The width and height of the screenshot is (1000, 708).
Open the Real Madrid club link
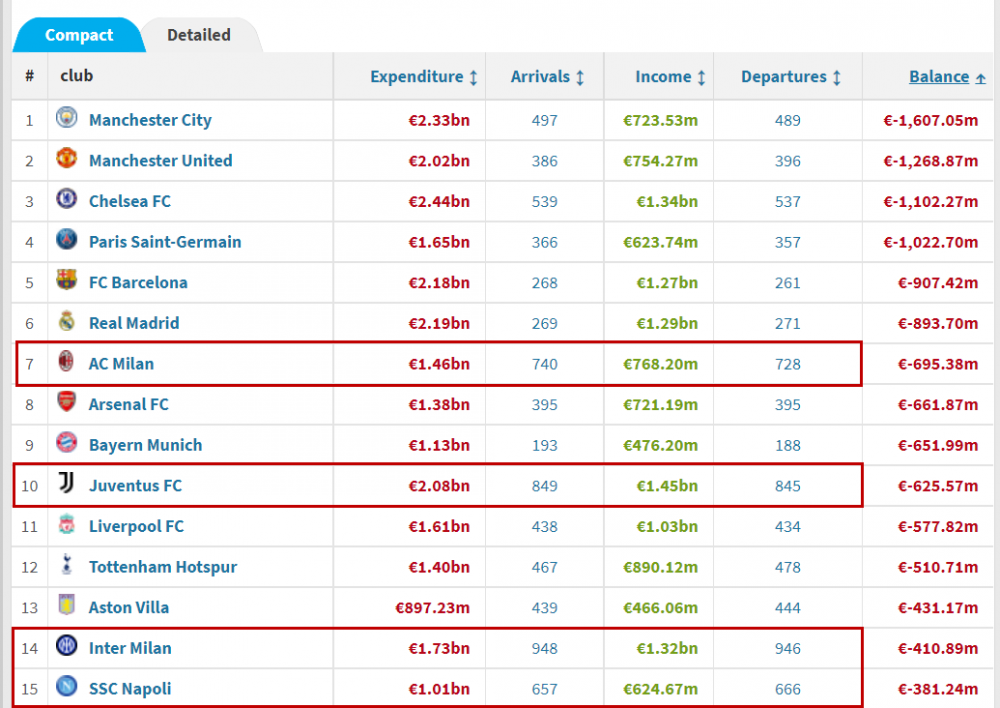(134, 323)
